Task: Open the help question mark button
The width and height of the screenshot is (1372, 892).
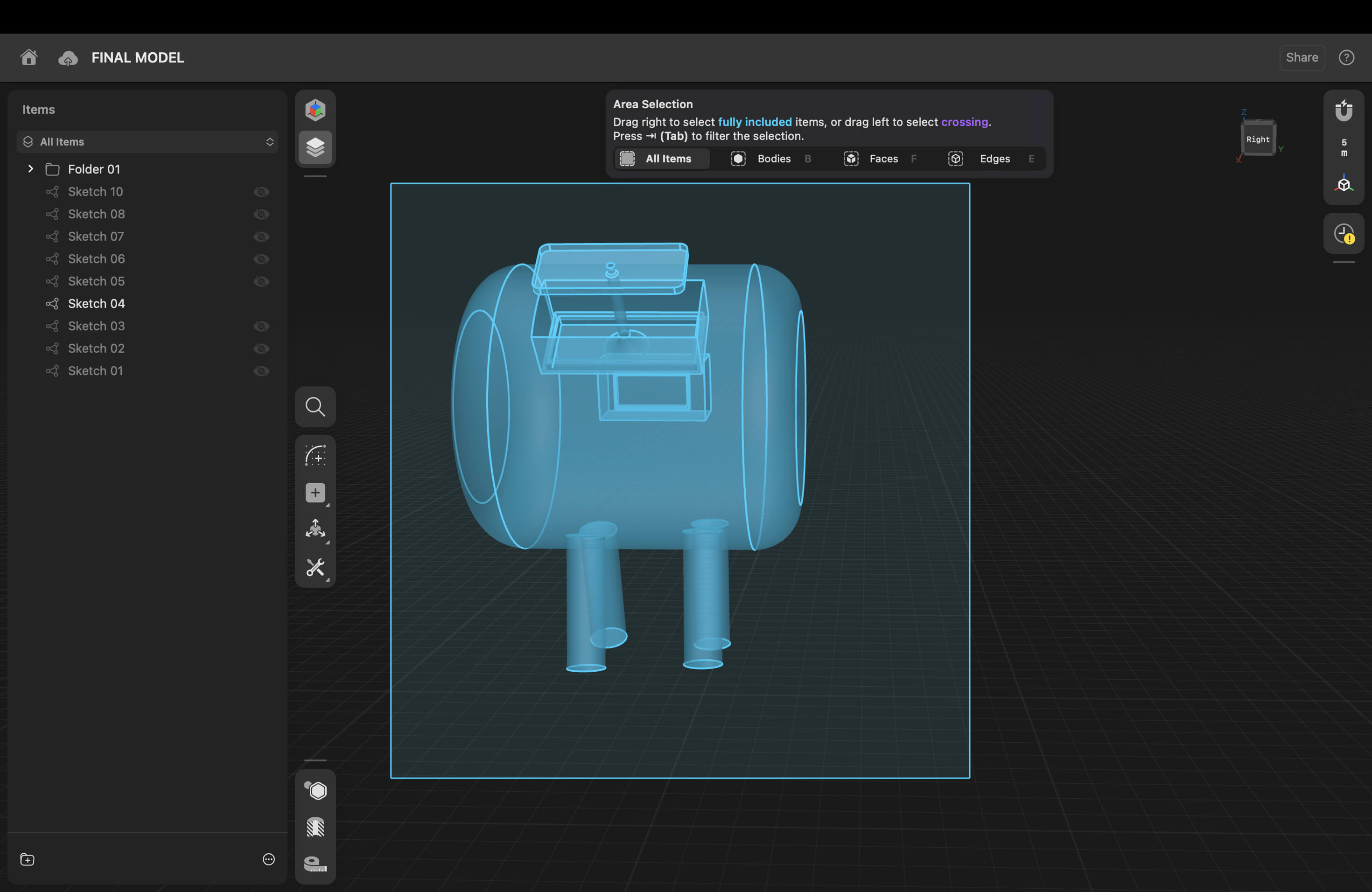Action: click(1346, 58)
